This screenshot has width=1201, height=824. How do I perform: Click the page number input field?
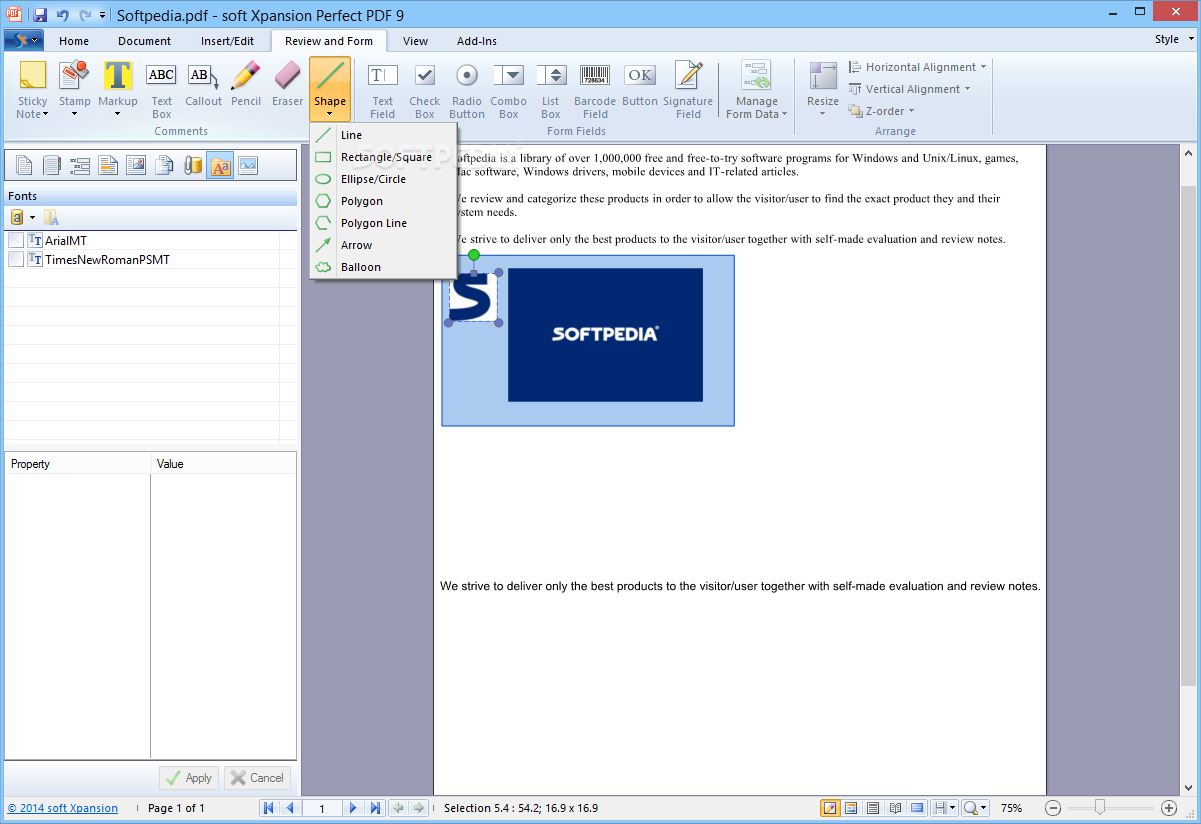(x=322, y=808)
